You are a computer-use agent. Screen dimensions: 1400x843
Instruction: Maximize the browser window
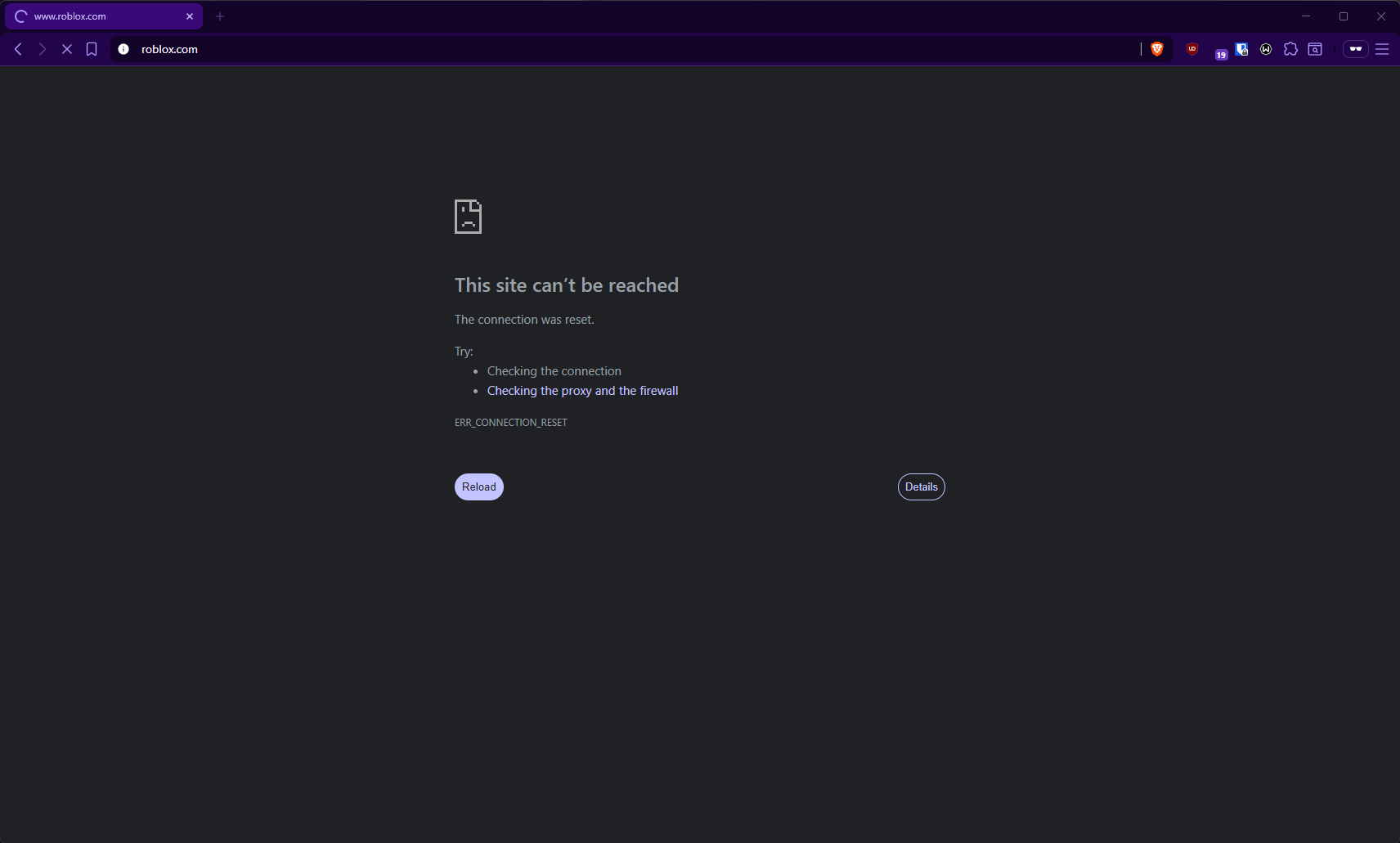click(x=1344, y=16)
